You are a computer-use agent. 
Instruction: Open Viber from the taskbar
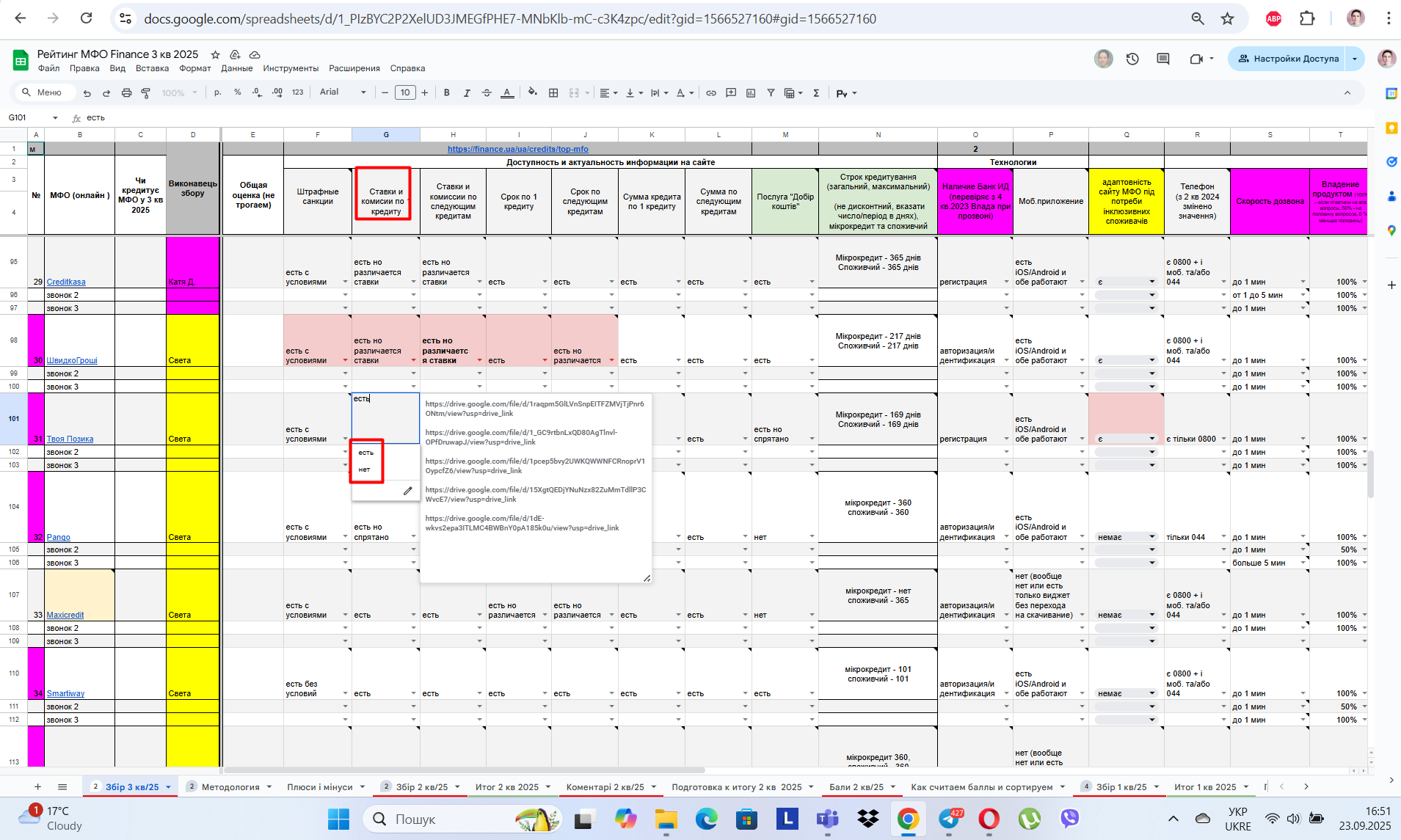coord(1070,818)
